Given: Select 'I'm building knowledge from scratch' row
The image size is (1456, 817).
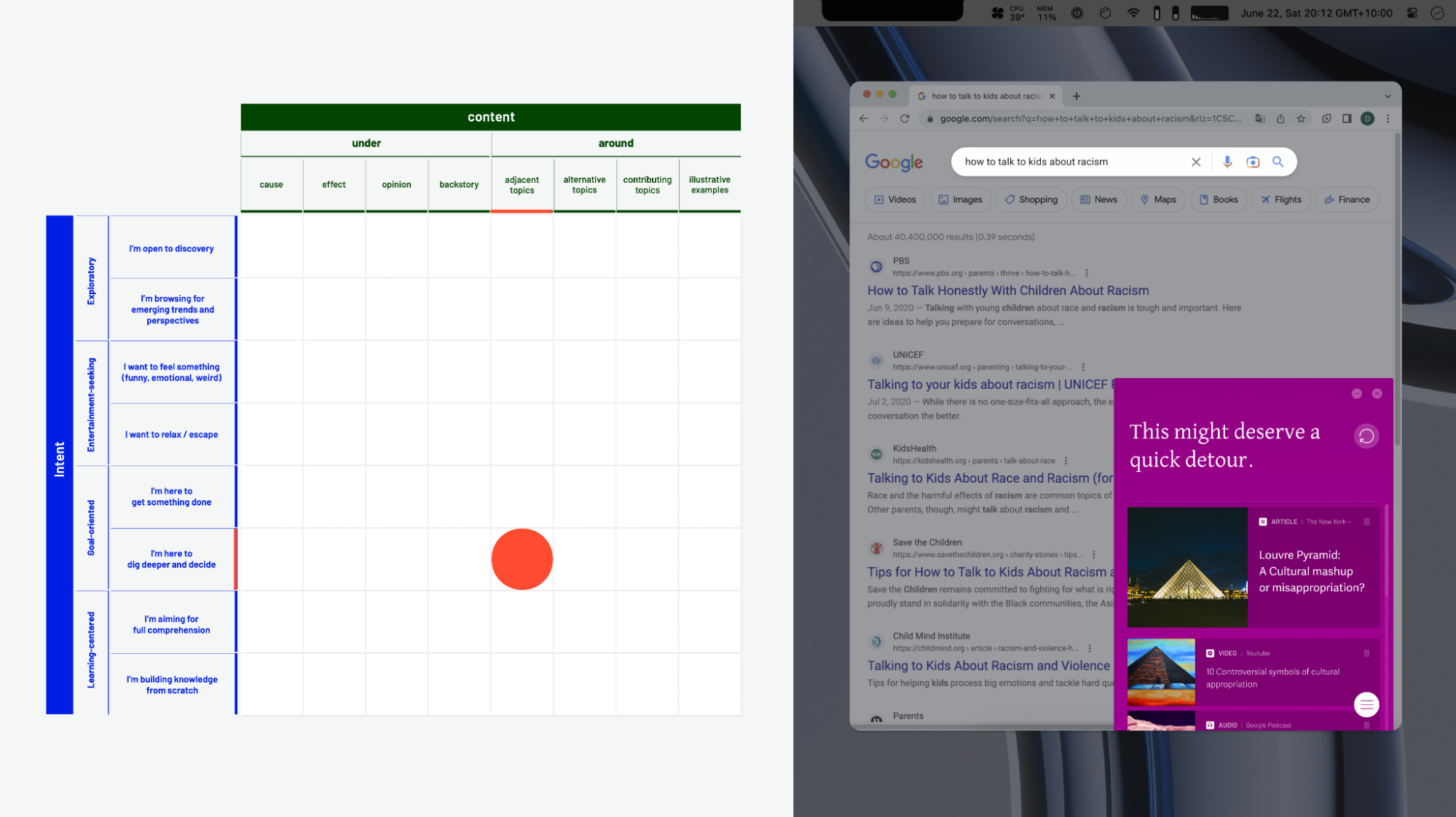Looking at the screenshot, I should pyautogui.click(x=172, y=684).
